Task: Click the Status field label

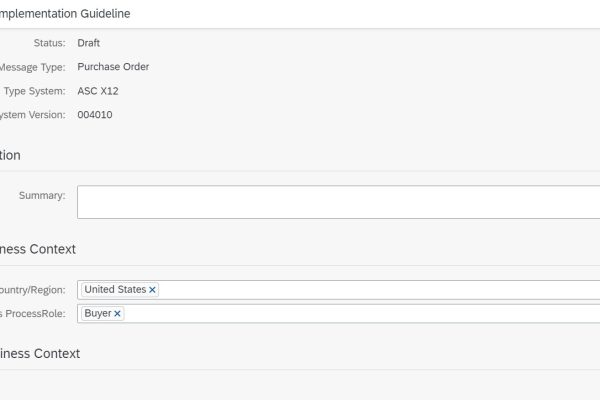Action: (x=49, y=43)
